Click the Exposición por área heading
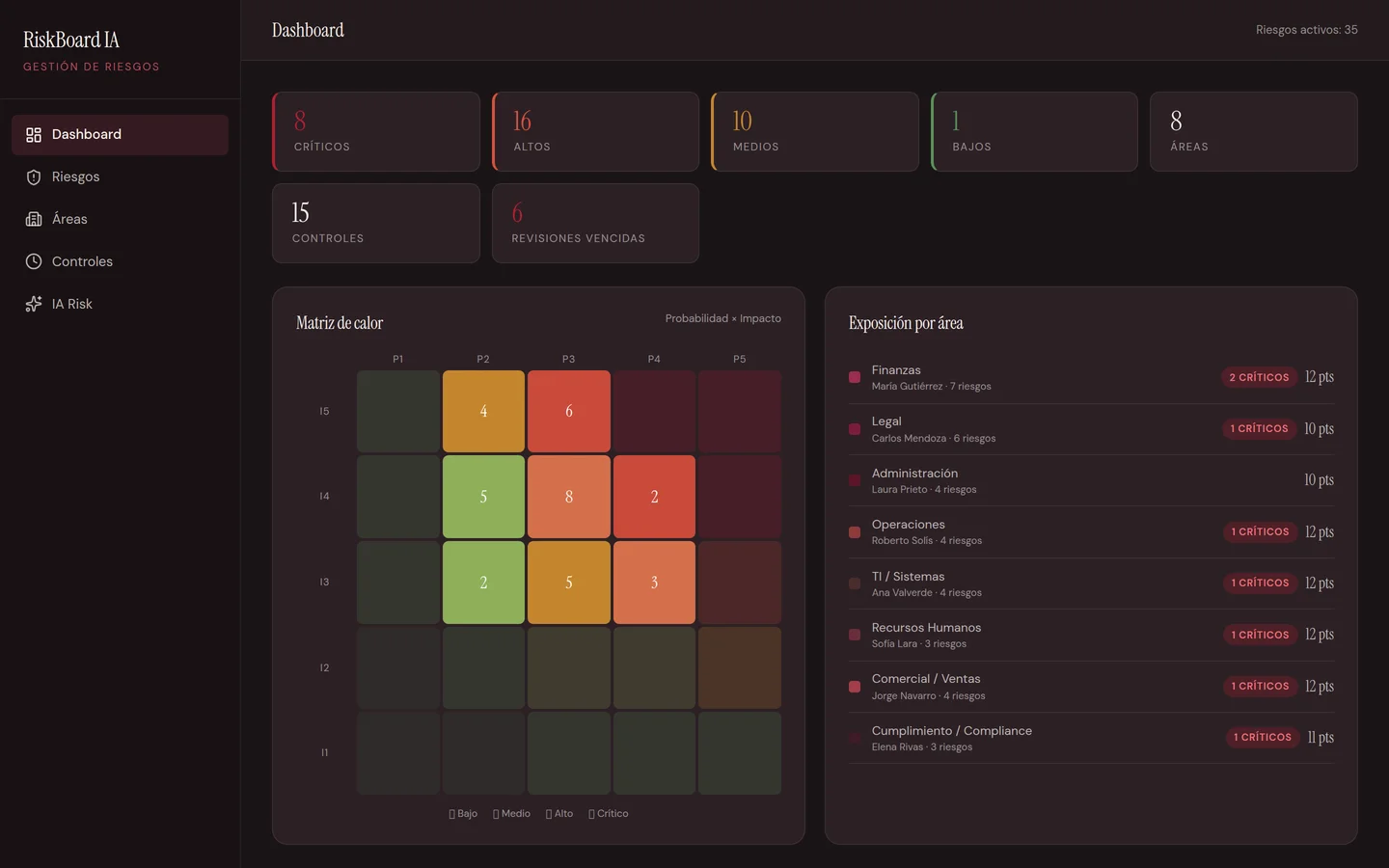The image size is (1389, 868). click(x=906, y=323)
